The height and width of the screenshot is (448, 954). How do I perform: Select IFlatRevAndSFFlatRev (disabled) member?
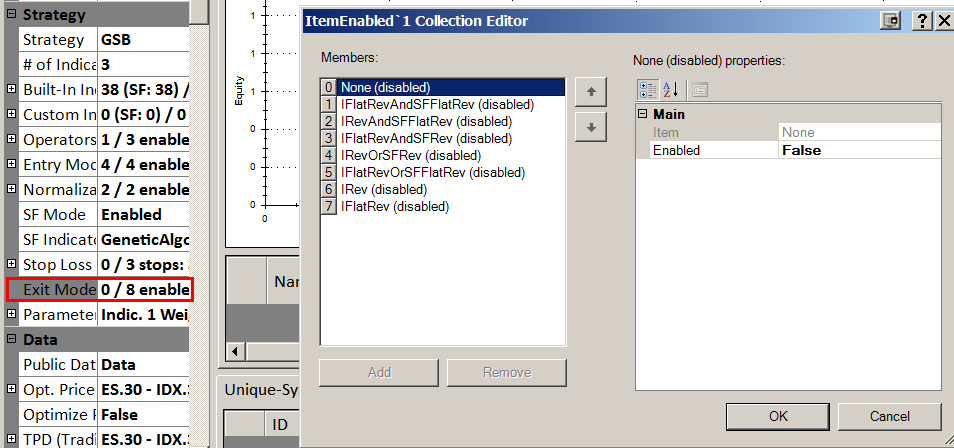[x=437, y=105]
